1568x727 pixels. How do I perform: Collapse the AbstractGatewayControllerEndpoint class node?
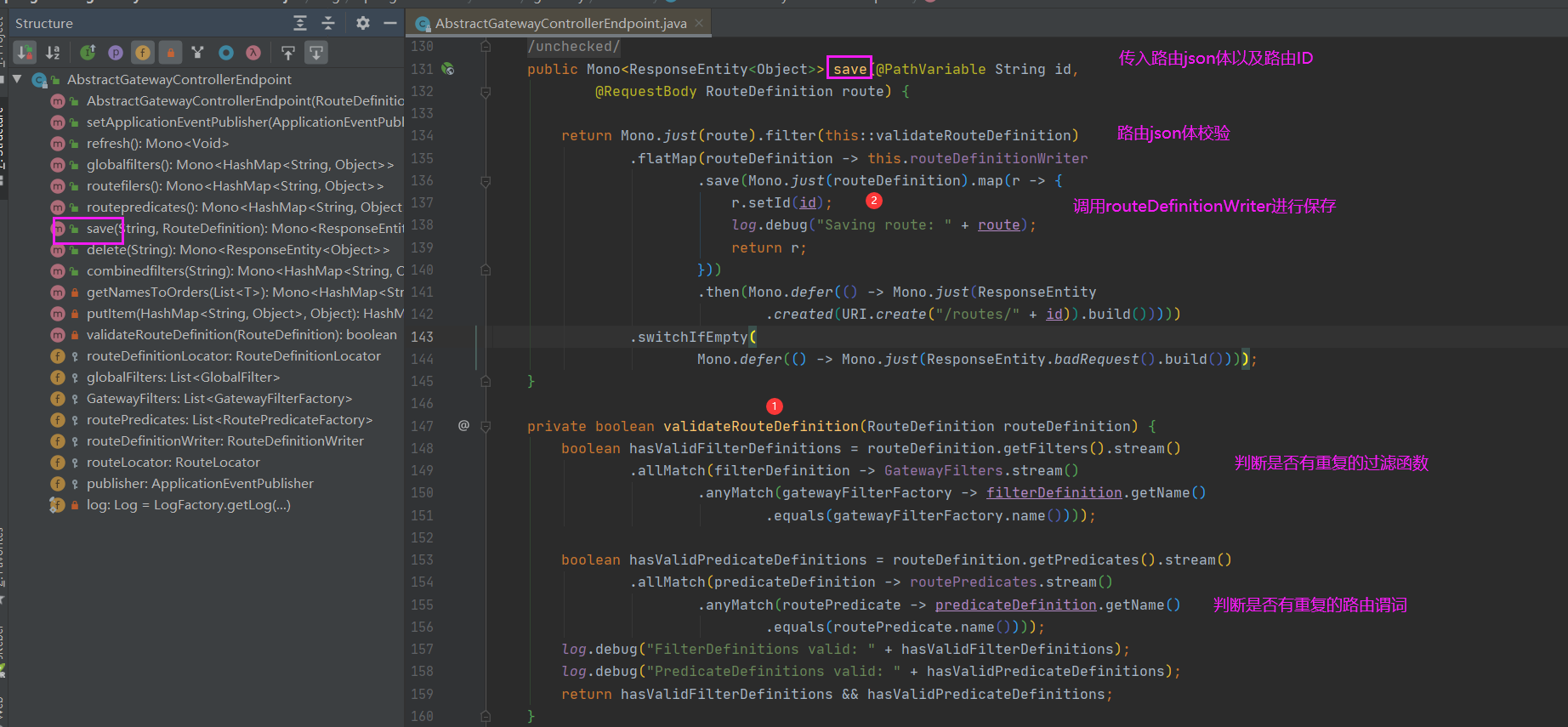(17, 79)
